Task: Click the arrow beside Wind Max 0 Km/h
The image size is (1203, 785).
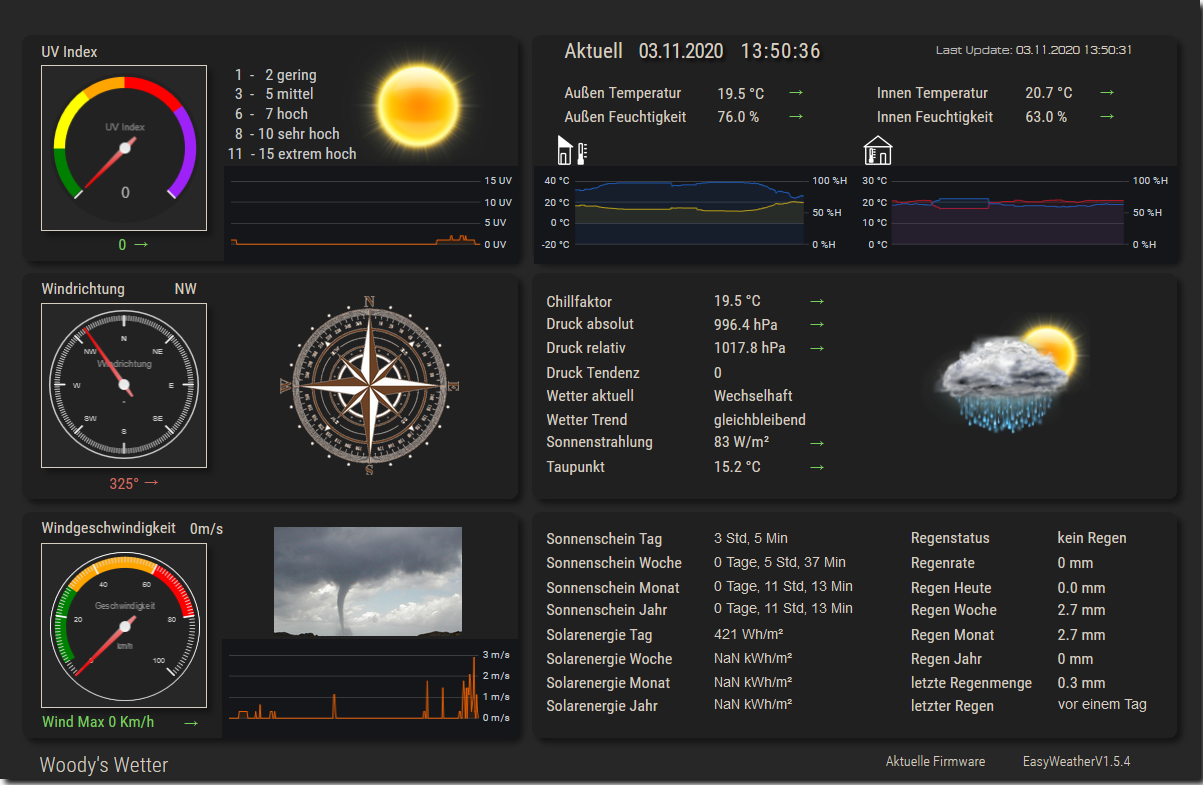Action: pyautogui.click(x=191, y=723)
